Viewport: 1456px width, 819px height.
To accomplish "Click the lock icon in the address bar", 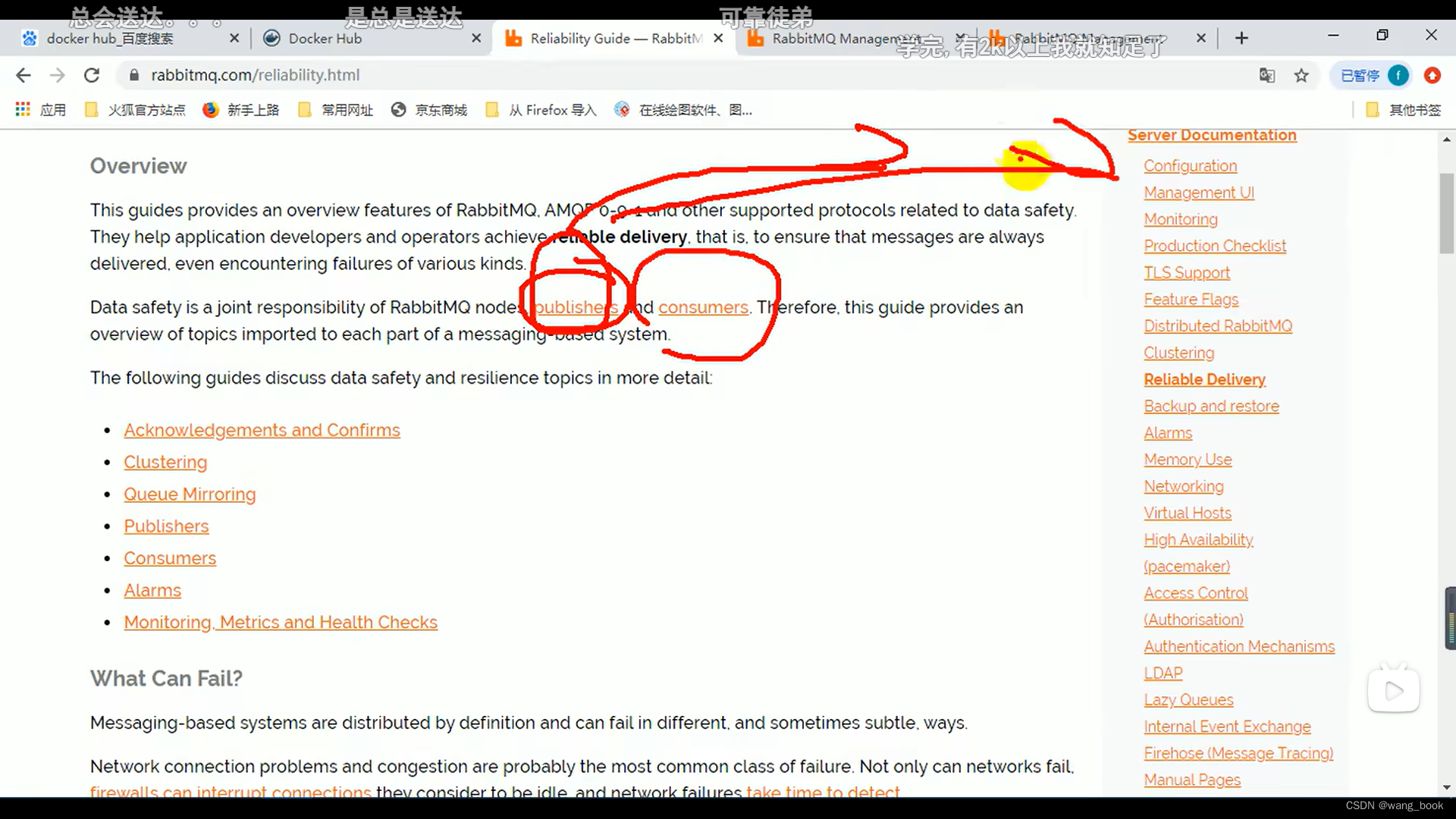I will point(134,75).
